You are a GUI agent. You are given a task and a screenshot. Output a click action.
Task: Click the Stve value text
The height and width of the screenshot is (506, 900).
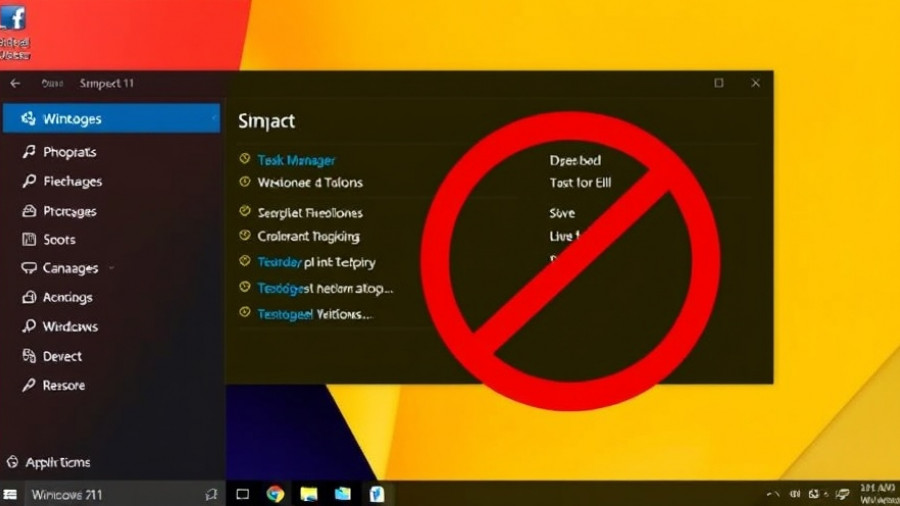coord(562,213)
